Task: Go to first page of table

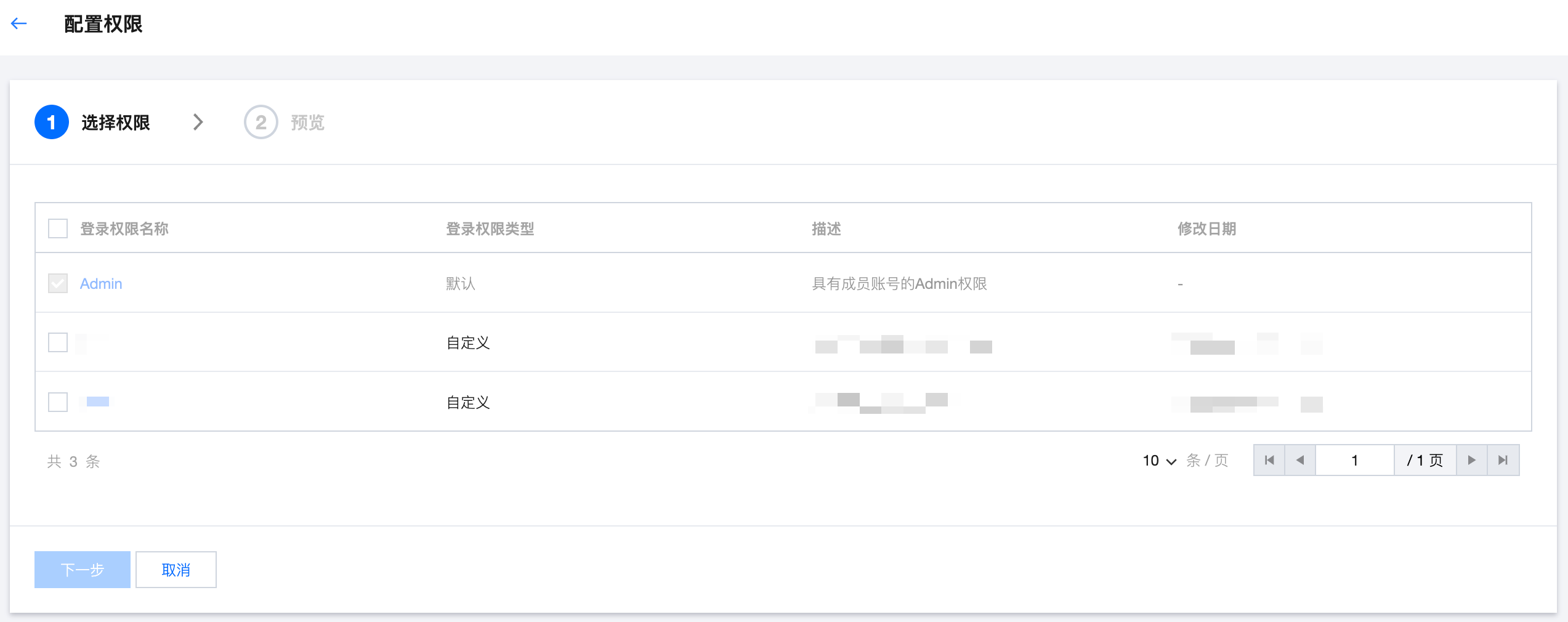Action: coord(1269,460)
